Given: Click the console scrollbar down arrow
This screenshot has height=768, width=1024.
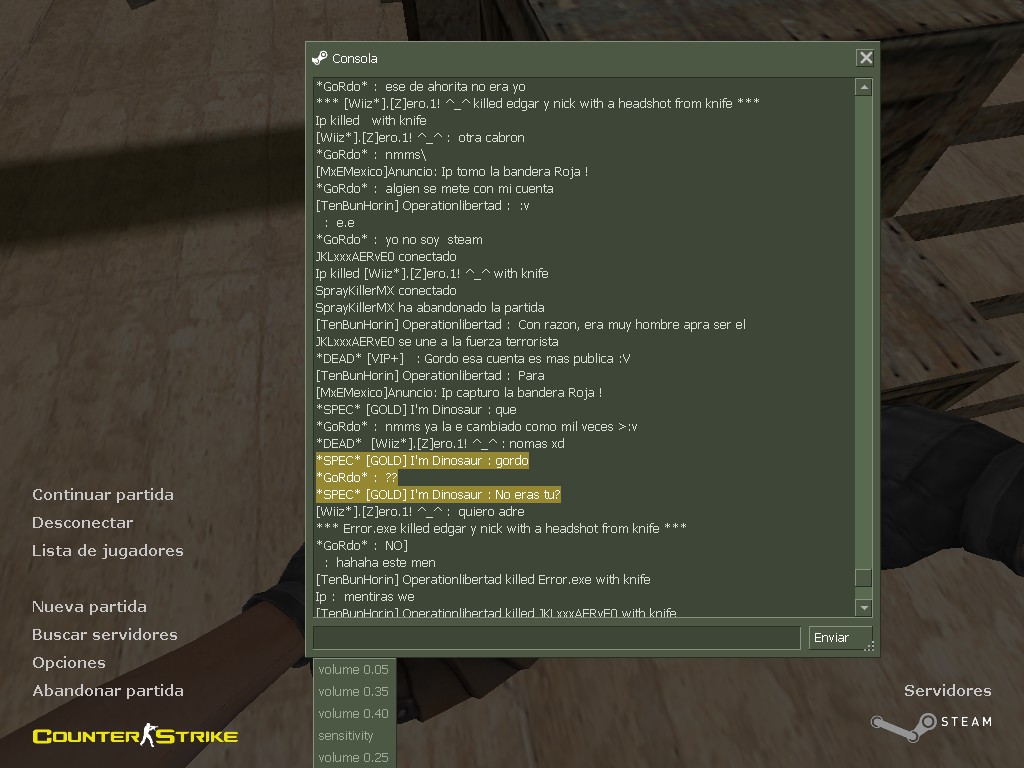Looking at the screenshot, I should [863, 608].
